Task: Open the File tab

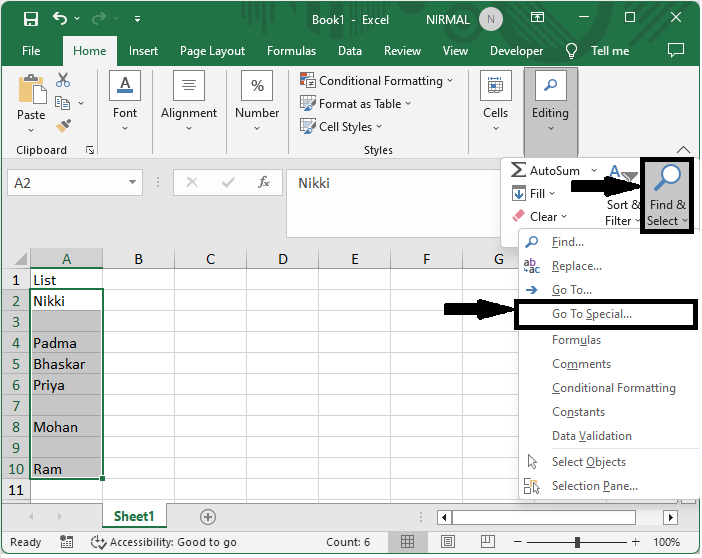Action: 31,51
